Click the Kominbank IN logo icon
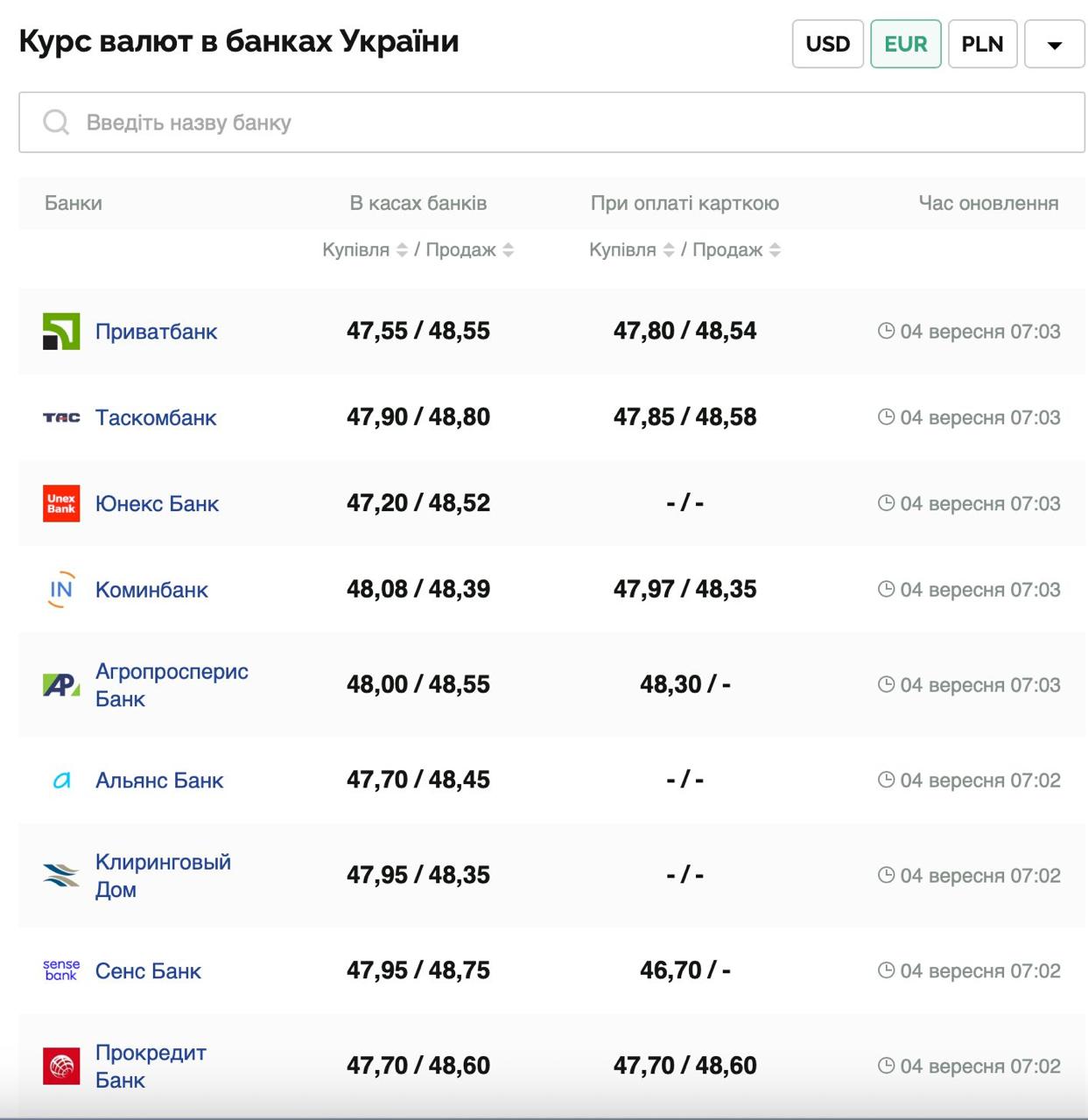This screenshot has width=1088, height=1120. (x=61, y=590)
